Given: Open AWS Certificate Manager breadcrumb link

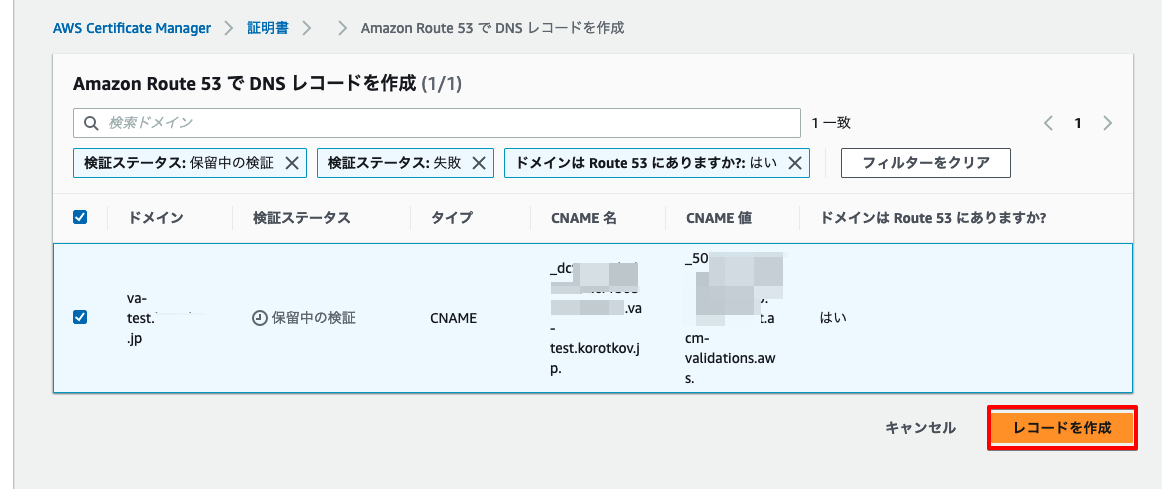Looking at the screenshot, I should [x=132, y=28].
